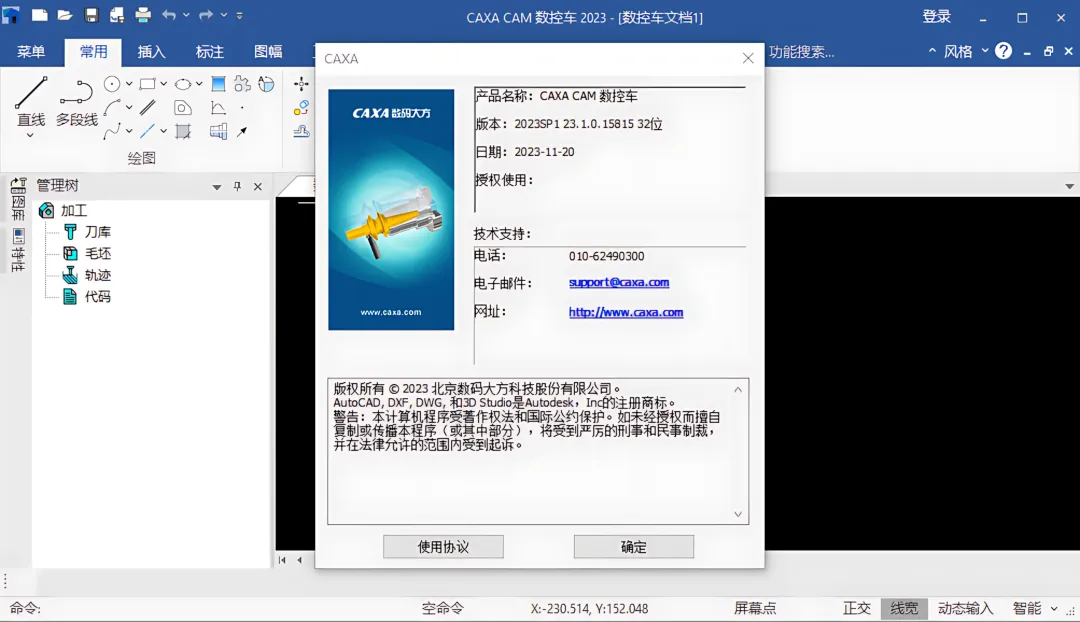This screenshot has width=1080, height=622.
Task: Click the move tool with four arrows
Action: click(301, 84)
